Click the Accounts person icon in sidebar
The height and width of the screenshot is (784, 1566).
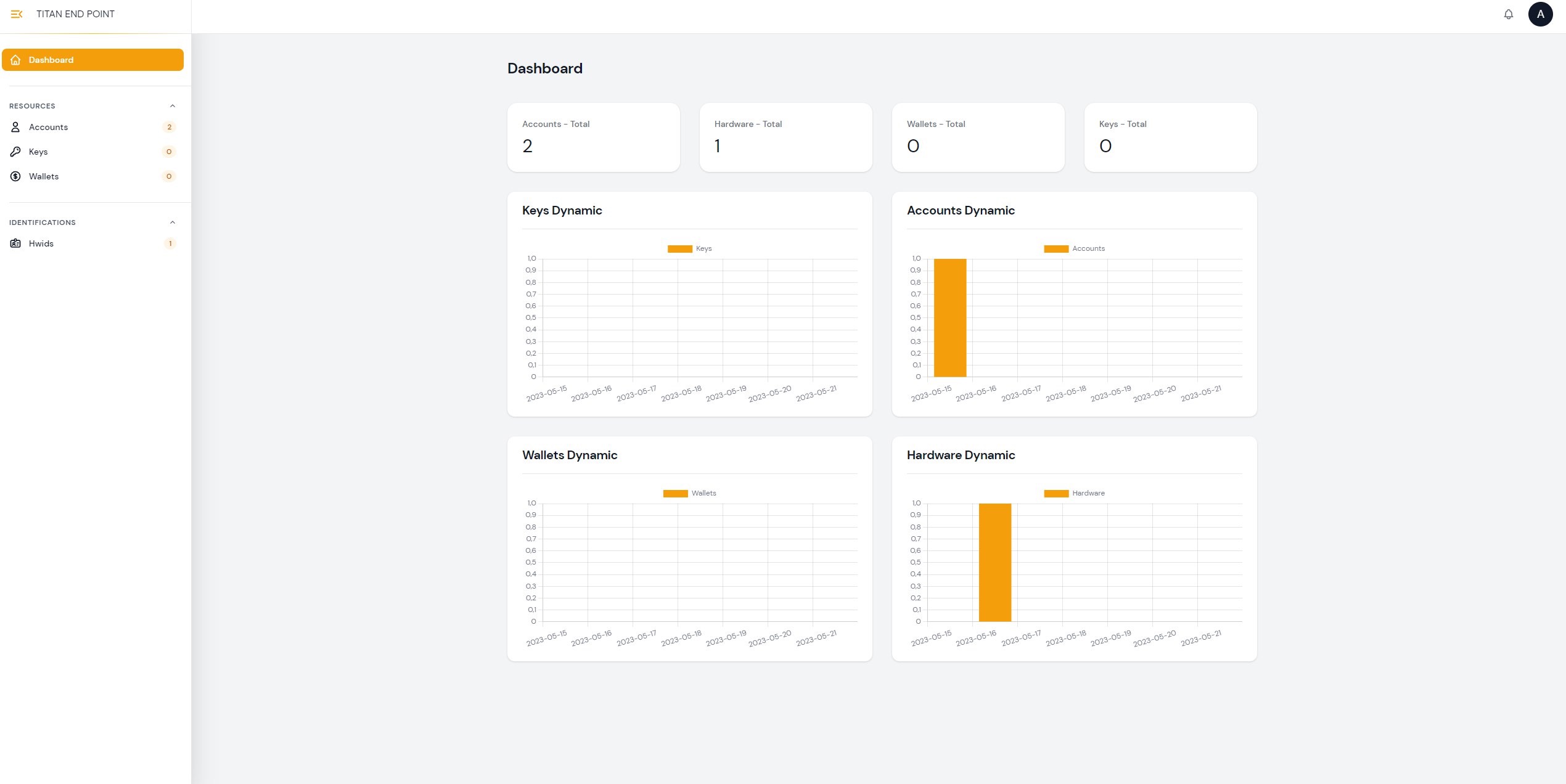[15, 127]
